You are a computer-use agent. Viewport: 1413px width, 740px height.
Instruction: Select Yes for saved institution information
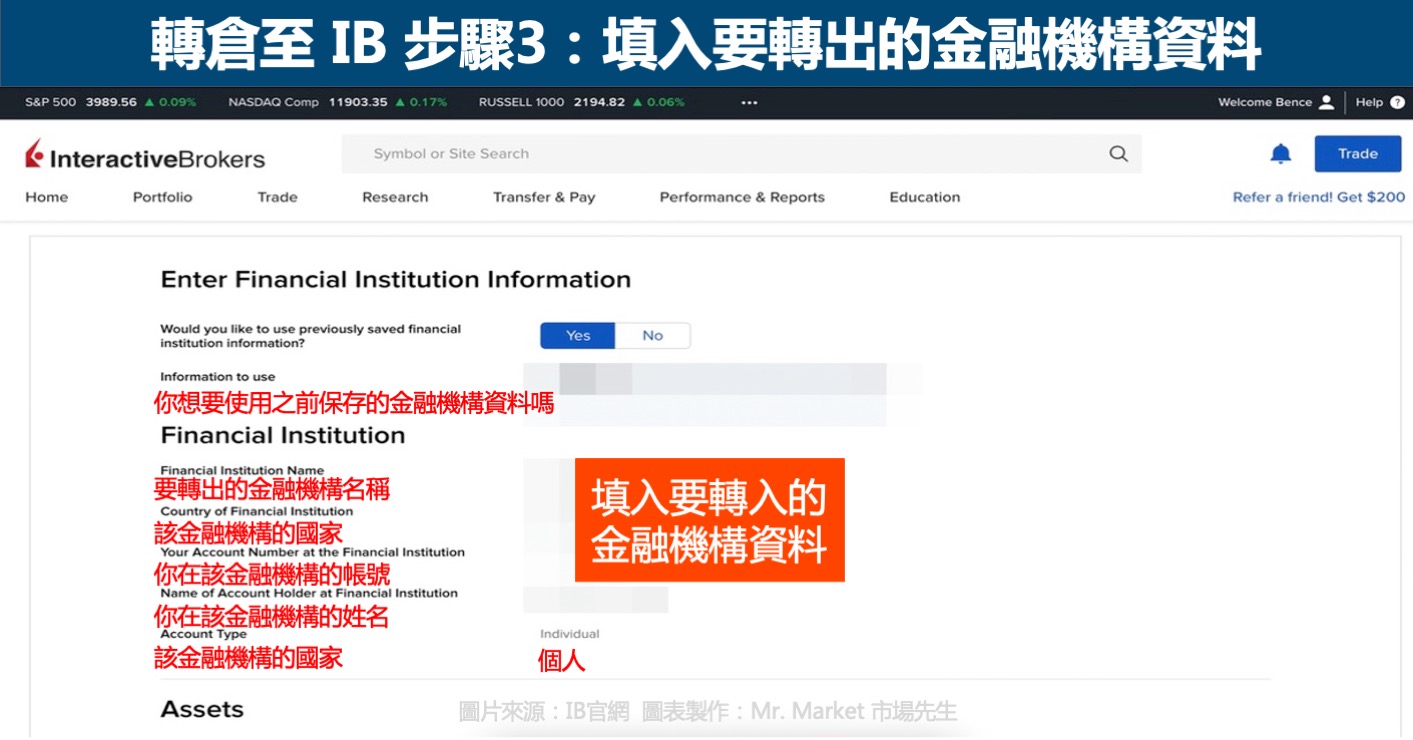point(578,336)
